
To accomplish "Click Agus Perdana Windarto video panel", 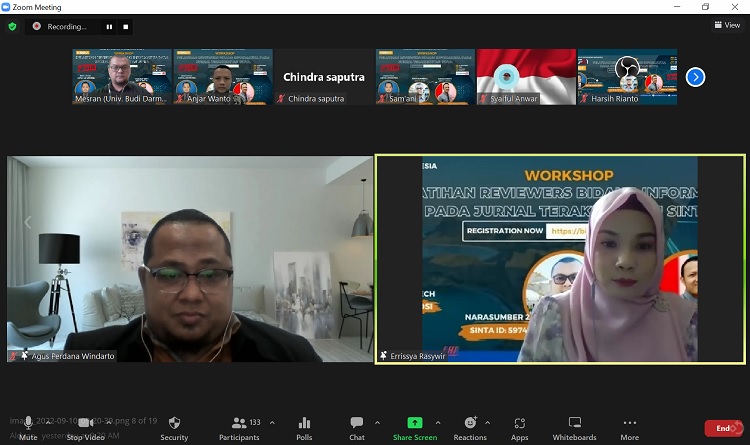I will (x=190, y=259).
